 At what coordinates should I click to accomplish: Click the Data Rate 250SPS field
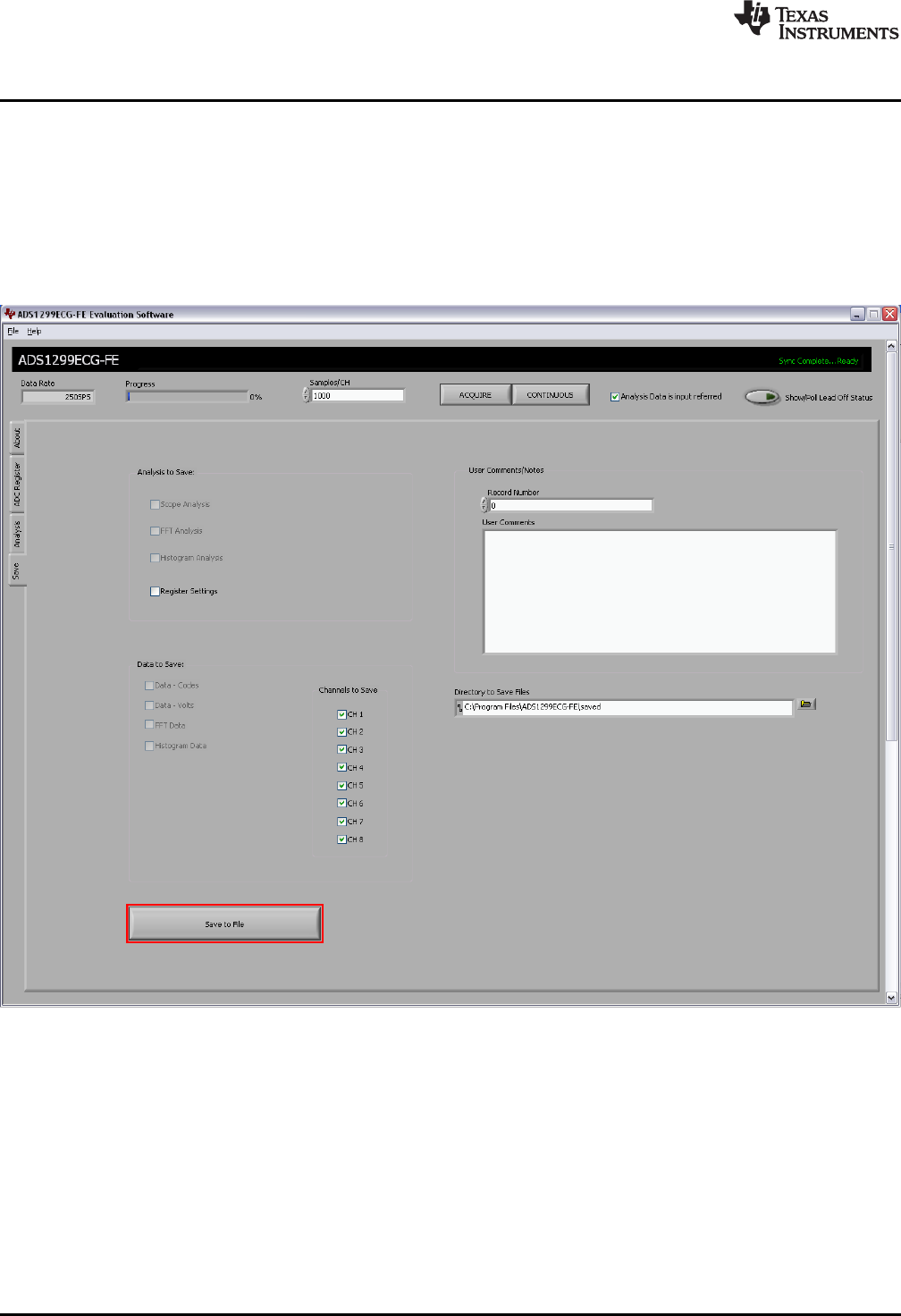tap(58, 397)
